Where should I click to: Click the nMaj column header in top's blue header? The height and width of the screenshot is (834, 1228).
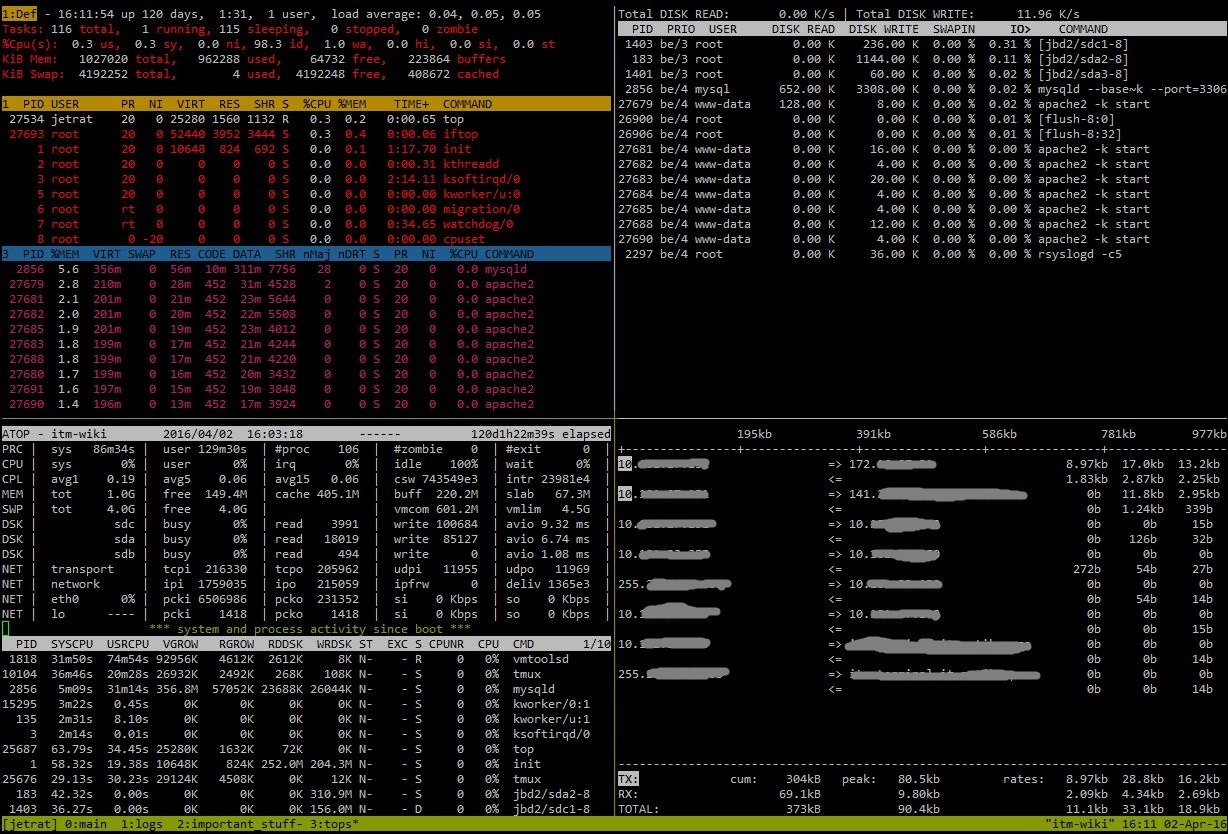tap(320, 254)
